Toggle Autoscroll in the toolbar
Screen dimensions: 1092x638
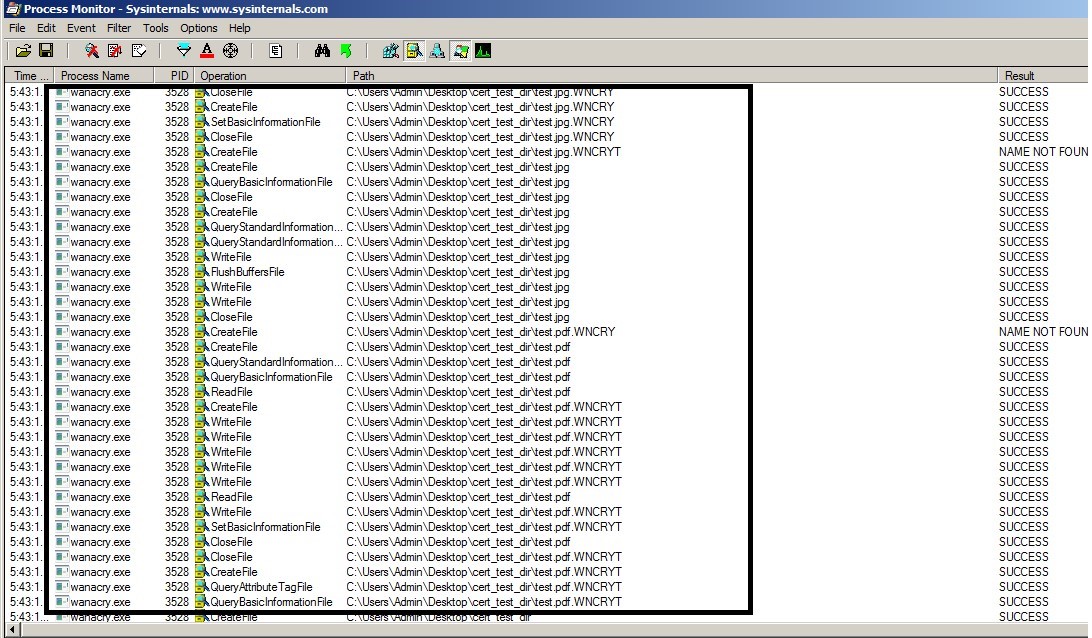click(115, 51)
